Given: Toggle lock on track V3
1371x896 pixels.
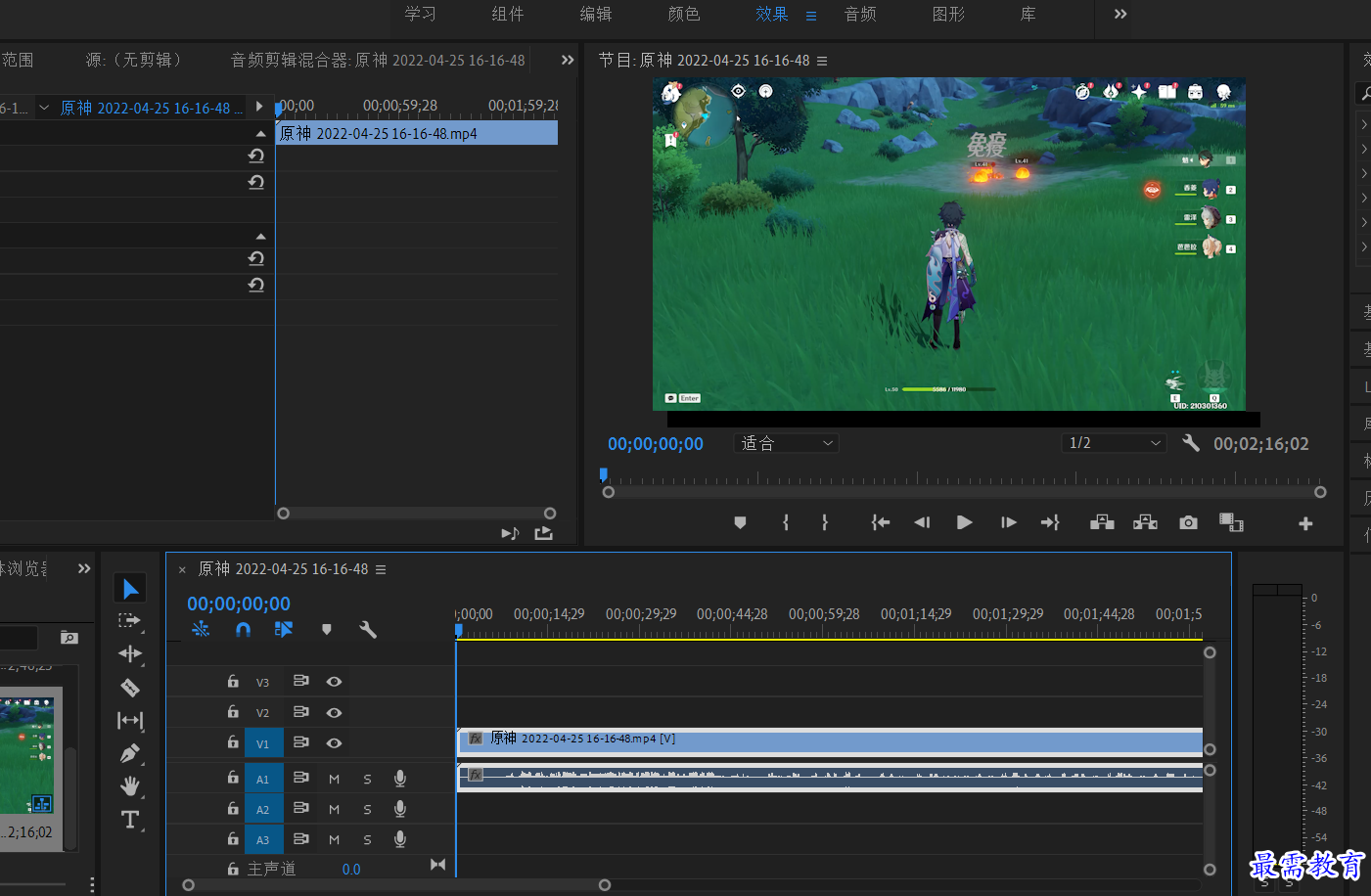Looking at the screenshot, I should pyautogui.click(x=233, y=681).
